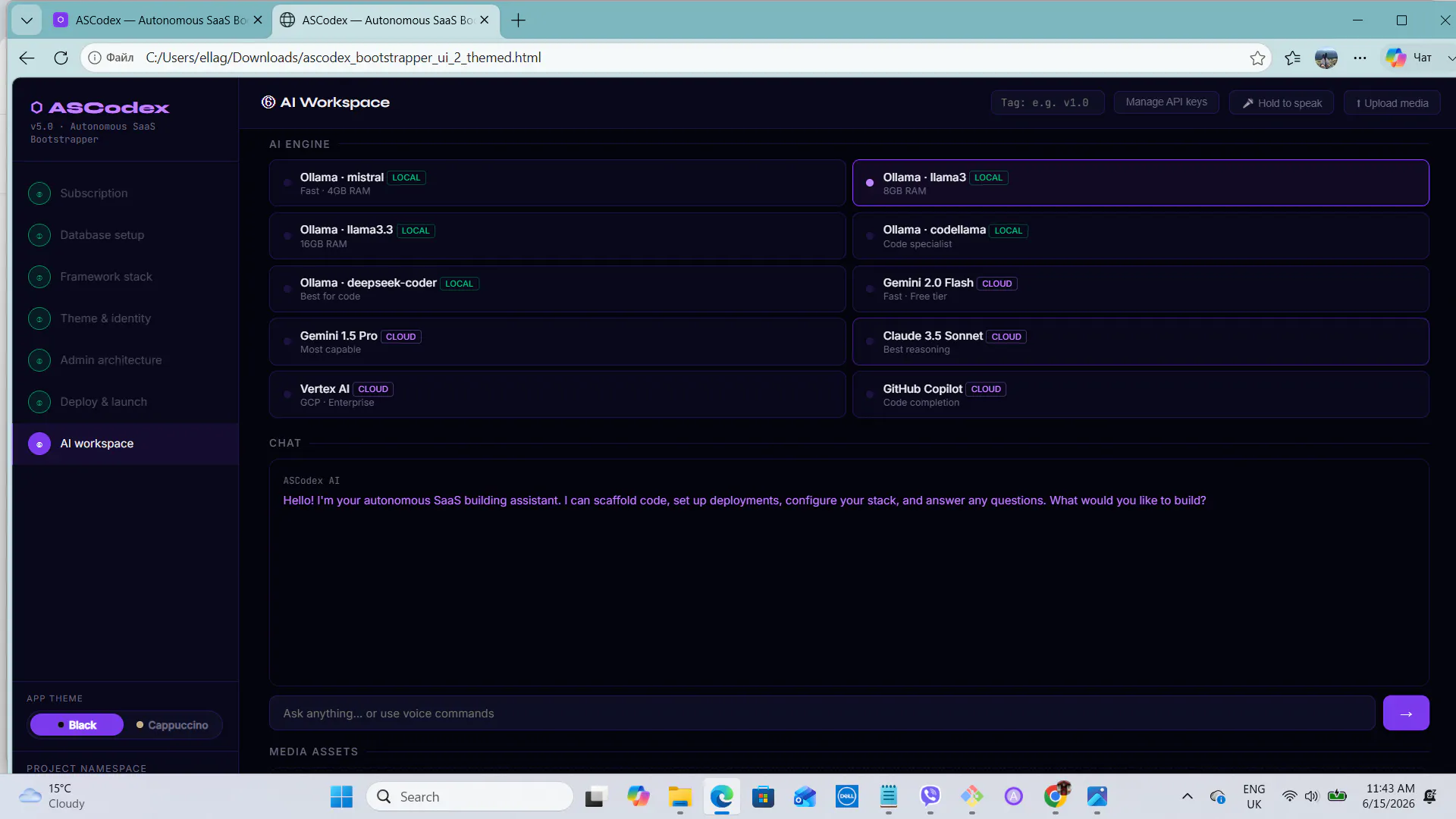
Task: Switch to the first ASCodex browser tab
Action: tap(158, 20)
